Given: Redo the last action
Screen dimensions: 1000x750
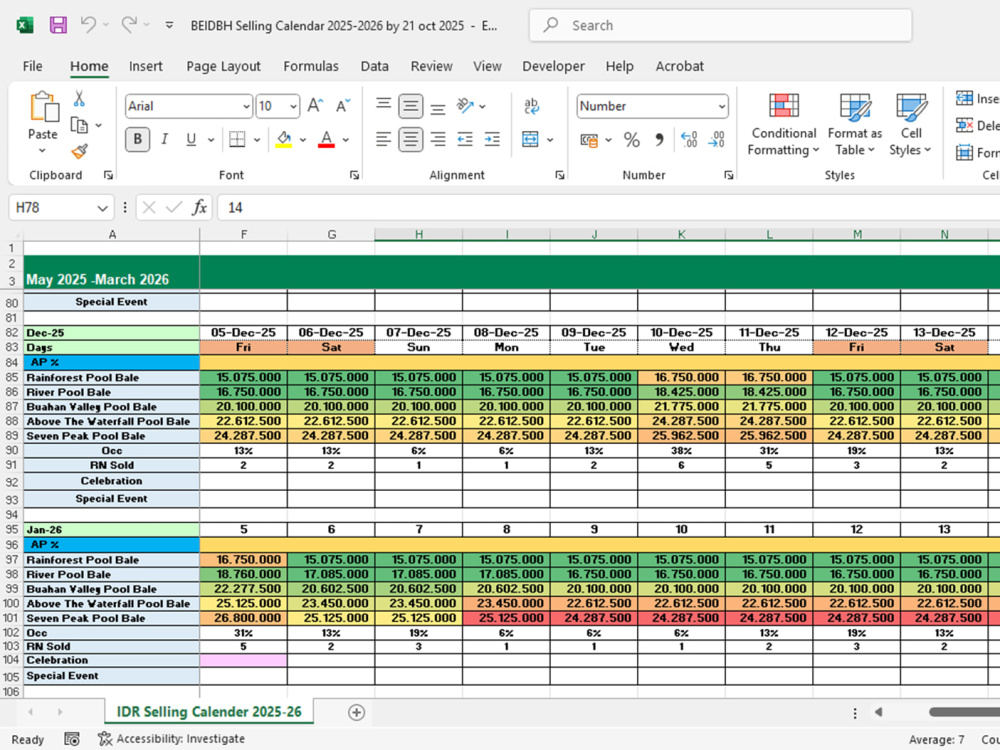Looking at the screenshot, I should click(129, 25).
